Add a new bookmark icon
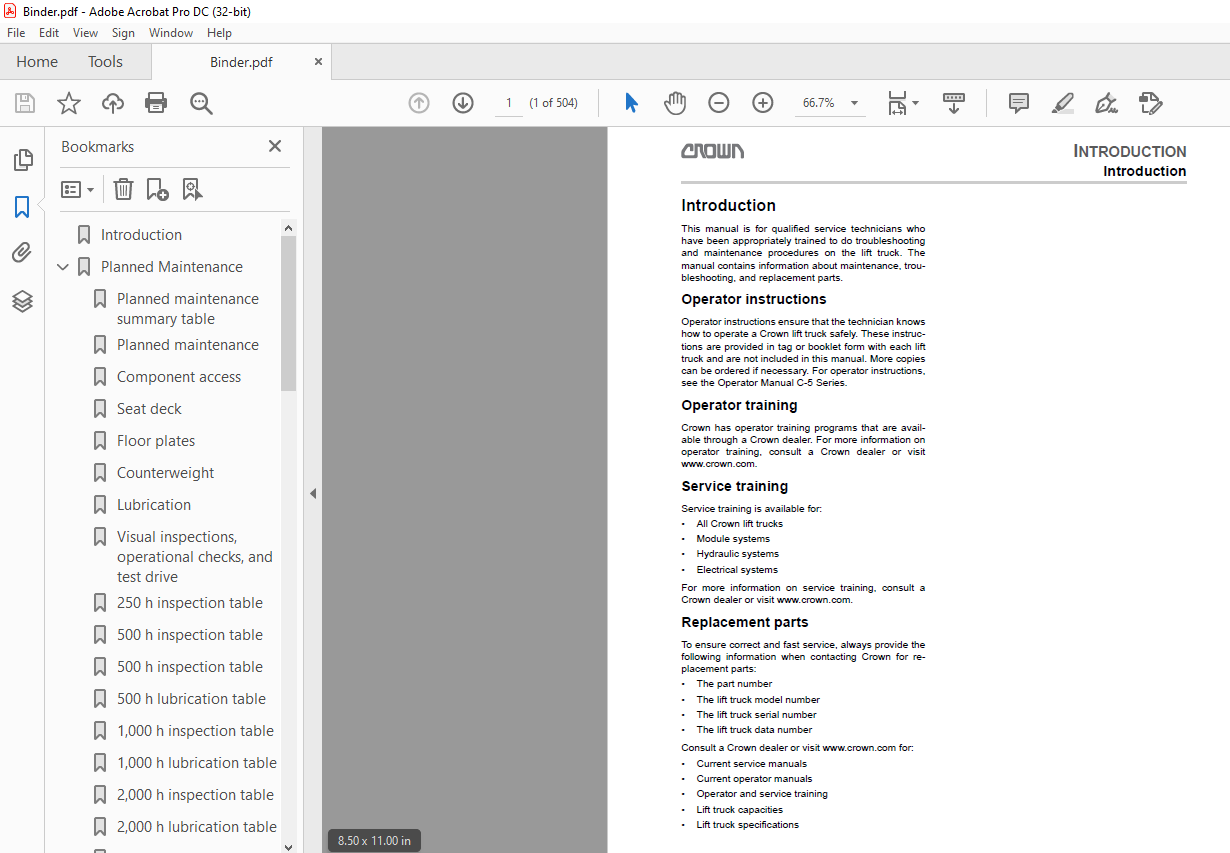The image size is (1230, 853). 157,189
